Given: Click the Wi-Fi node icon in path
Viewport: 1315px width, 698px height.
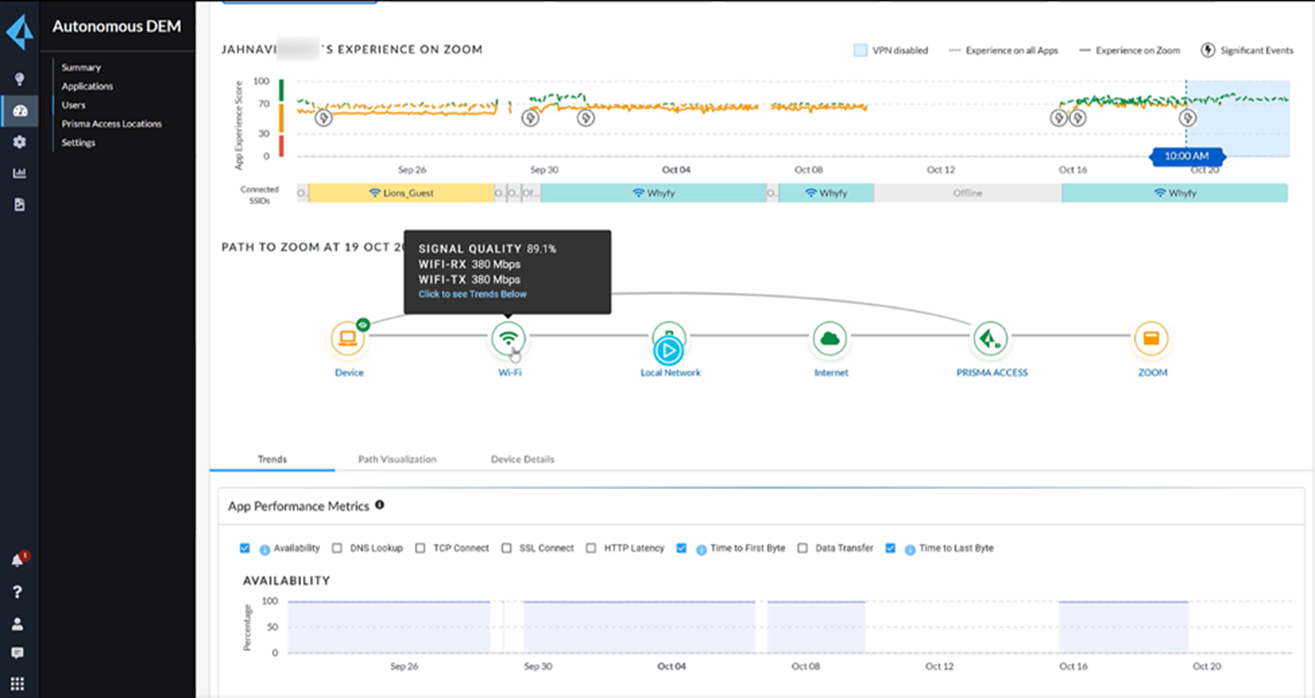Looking at the screenshot, I should click(x=508, y=340).
